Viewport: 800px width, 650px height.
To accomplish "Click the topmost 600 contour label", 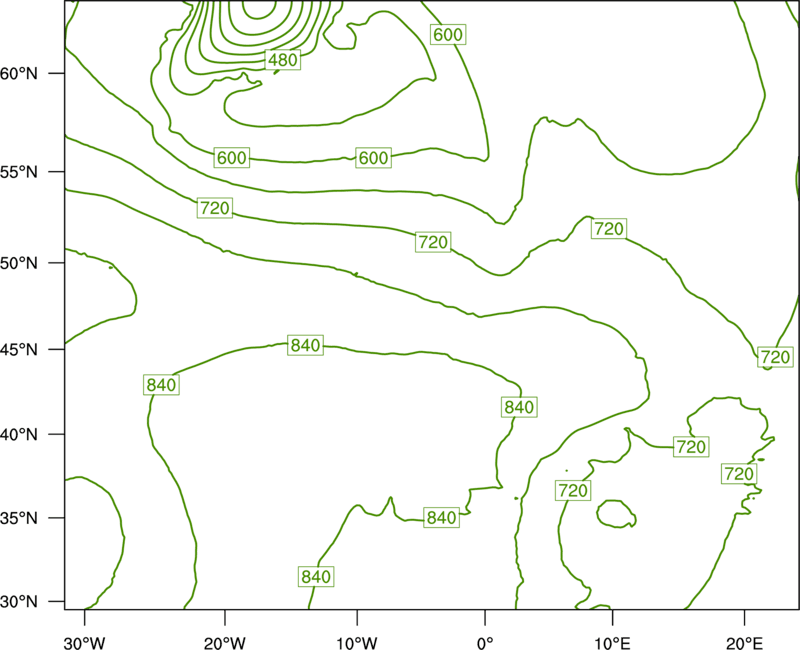I will pos(448,34).
